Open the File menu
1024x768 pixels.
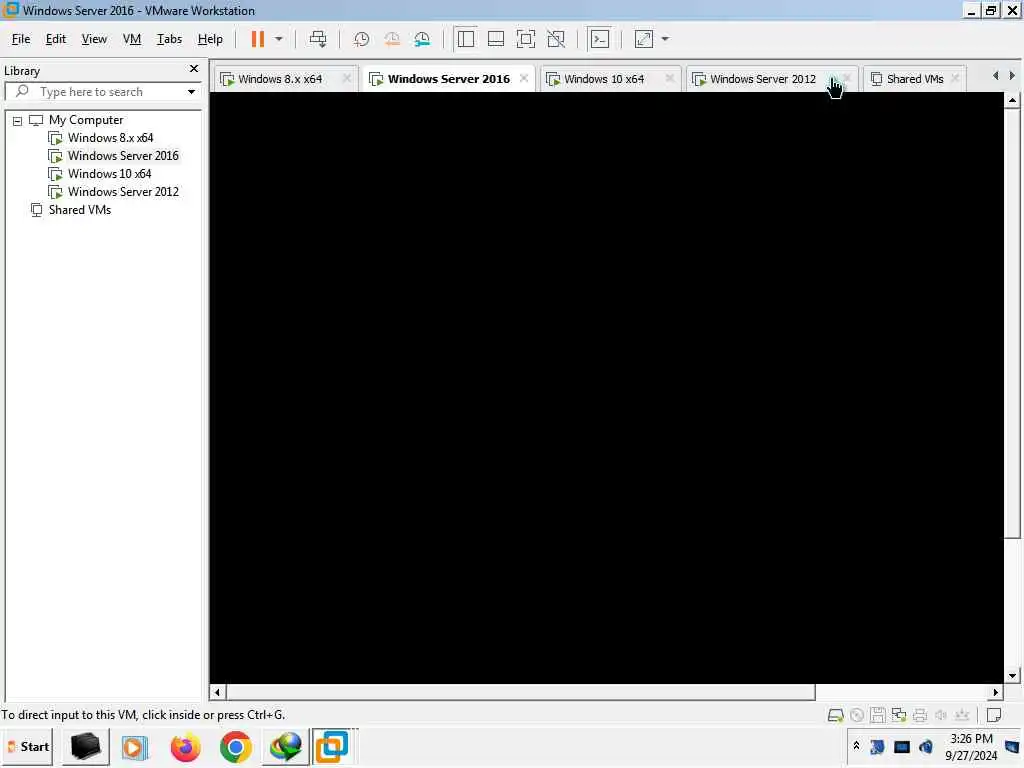click(21, 39)
